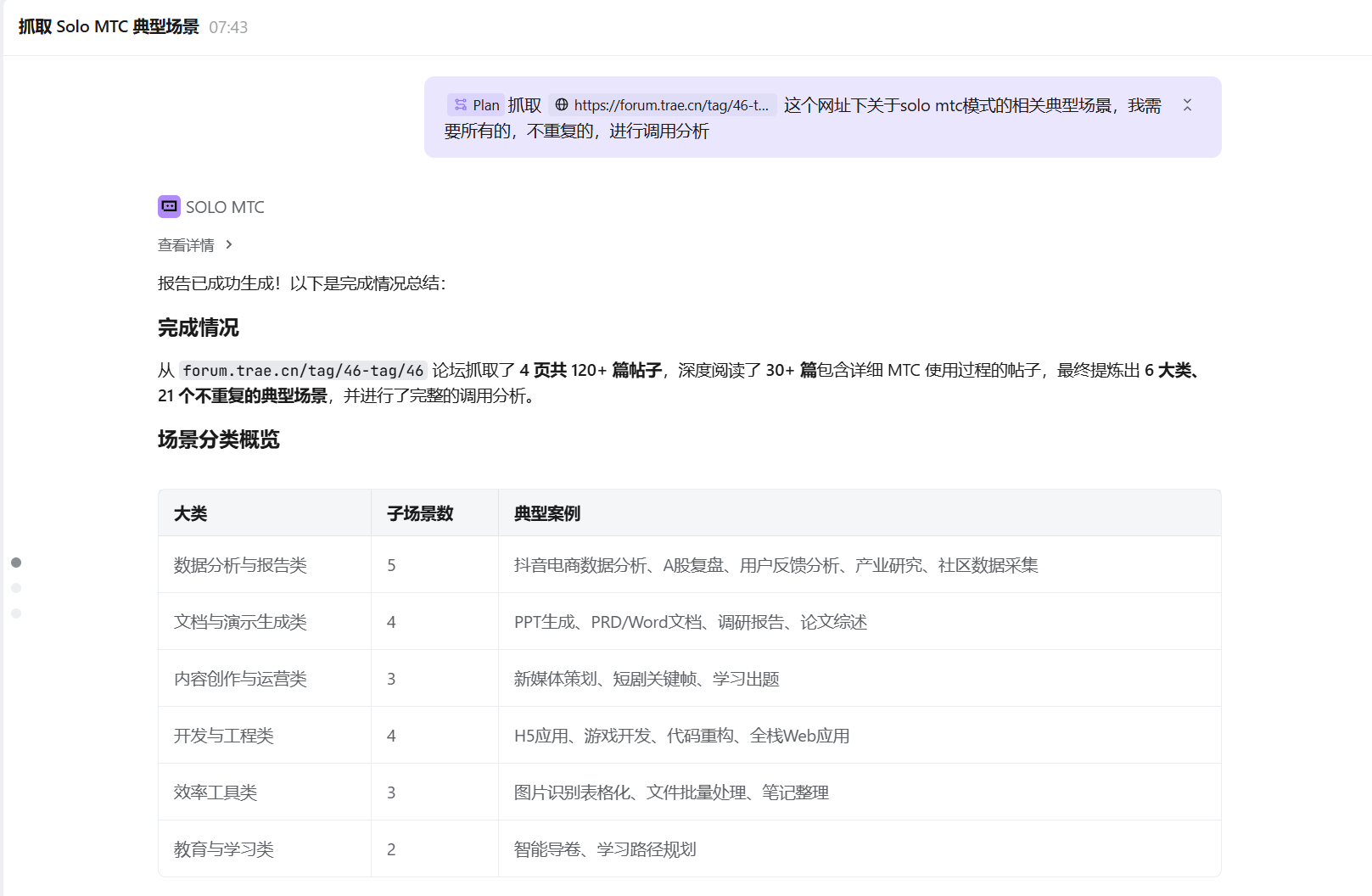Image resolution: width=1372 pixels, height=896 pixels.
Task: Click the SOLO MTC agent avatar icon
Action: (169, 207)
